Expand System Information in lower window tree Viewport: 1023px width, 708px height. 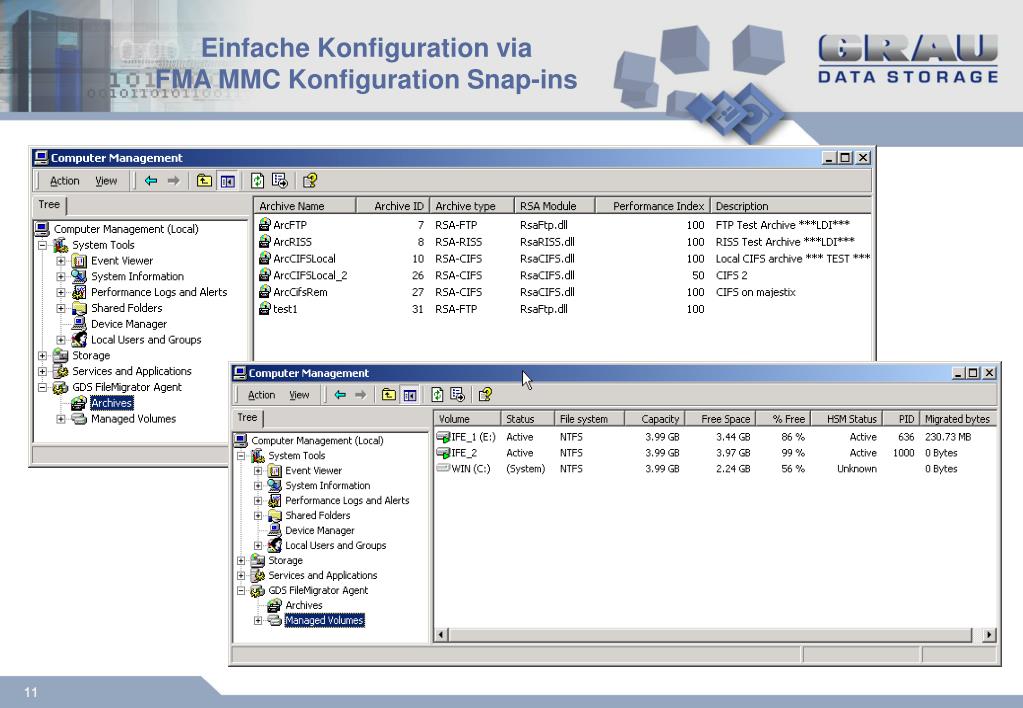tap(258, 485)
